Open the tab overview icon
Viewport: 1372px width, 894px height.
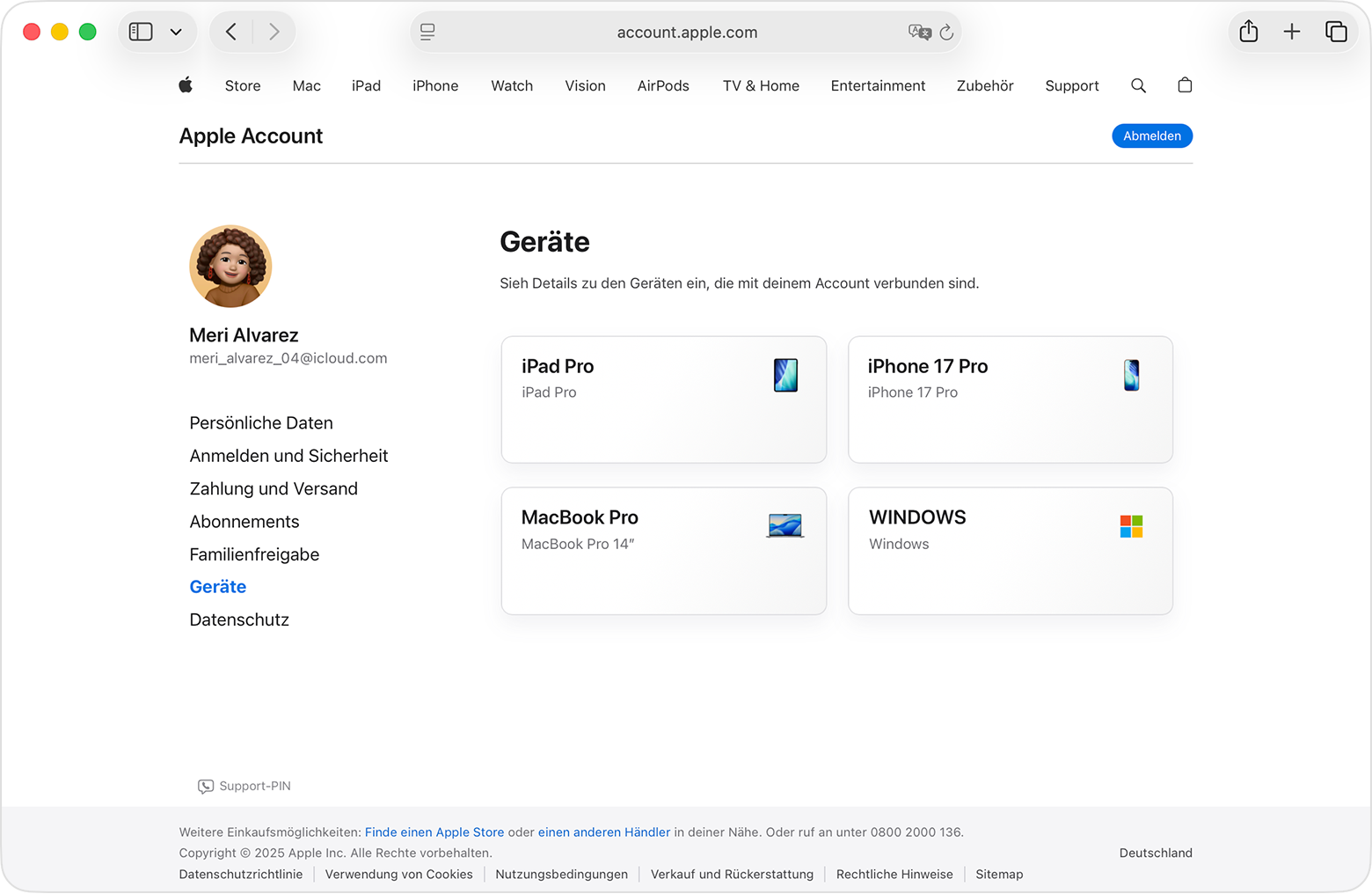(x=1337, y=31)
